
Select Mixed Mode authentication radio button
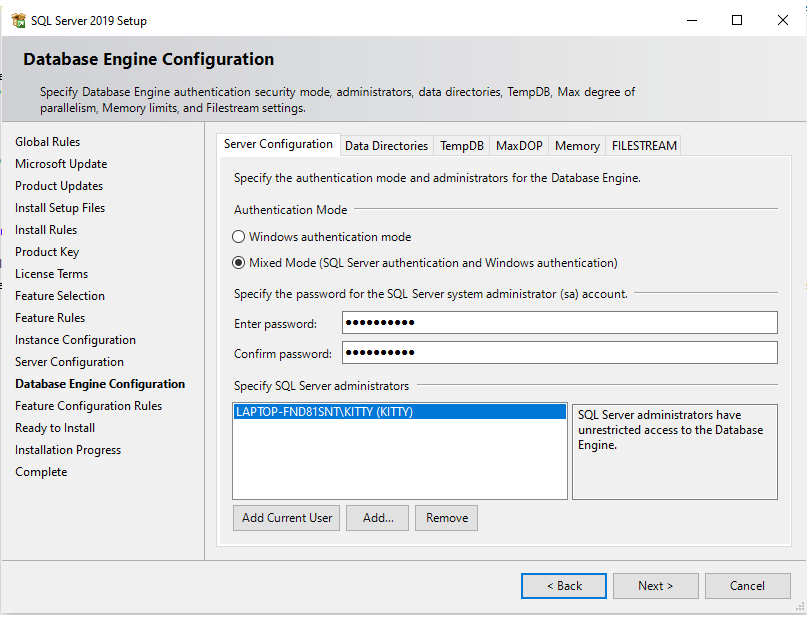click(x=238, y=263)
